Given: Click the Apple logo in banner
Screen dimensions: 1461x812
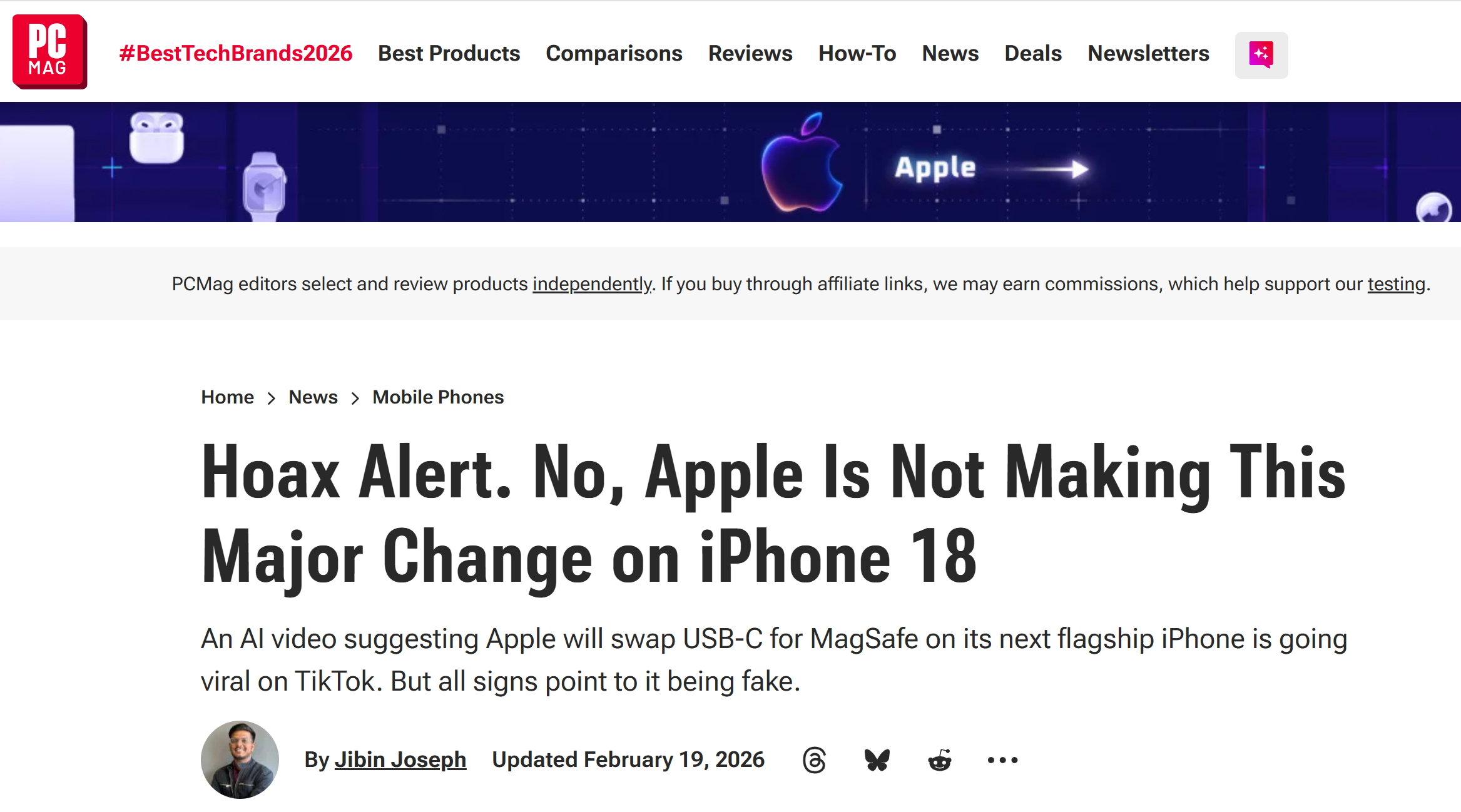Looking at the screenshot, I should point(802,163).
